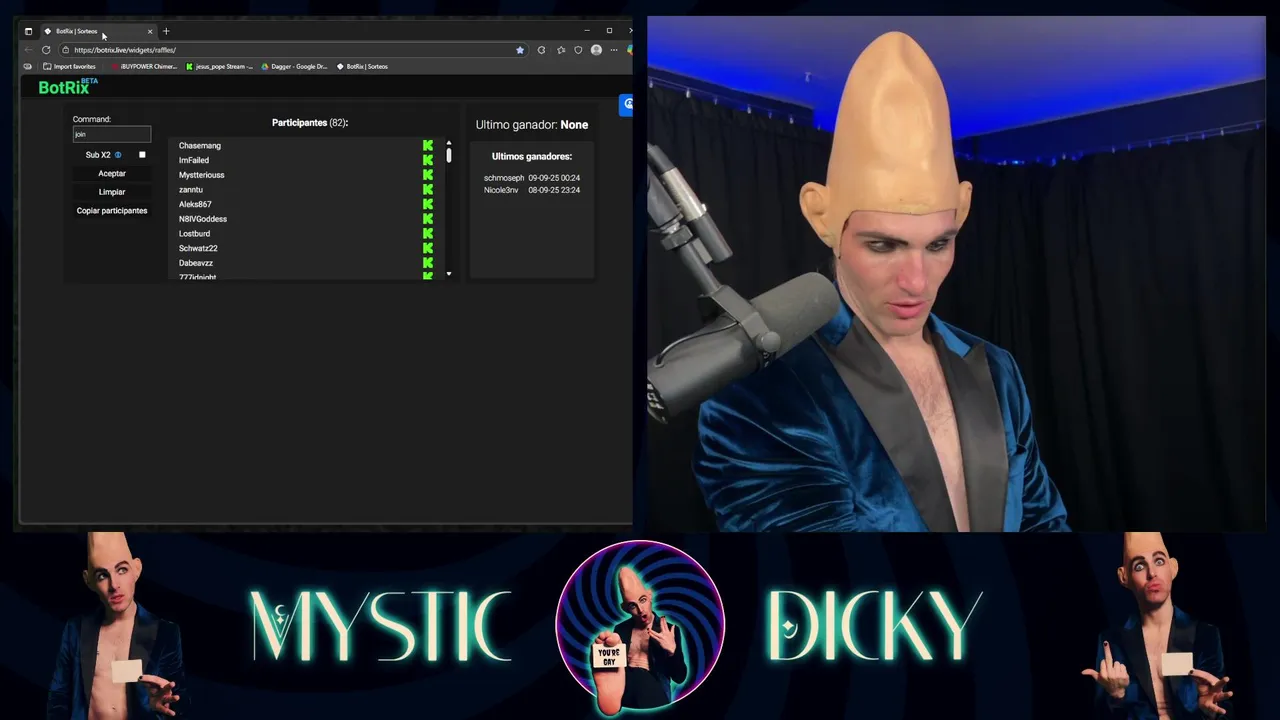Click the Kick icon beside Aleks867
Viewport: 1280px width, 720px height.
(428, 204)
